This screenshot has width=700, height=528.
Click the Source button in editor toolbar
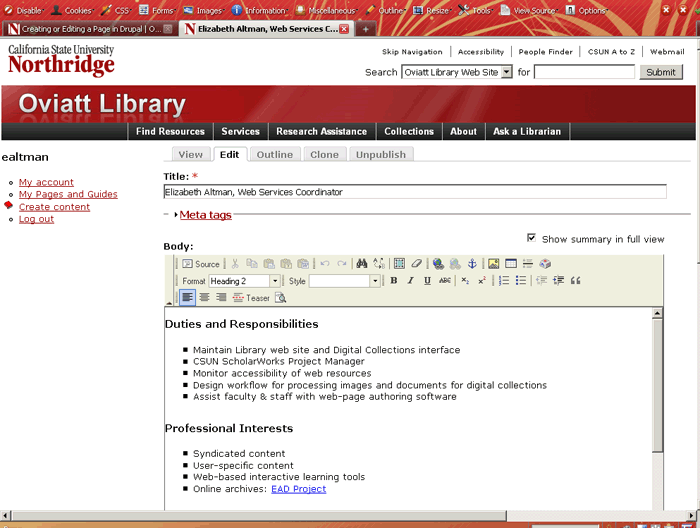point(201,264)
